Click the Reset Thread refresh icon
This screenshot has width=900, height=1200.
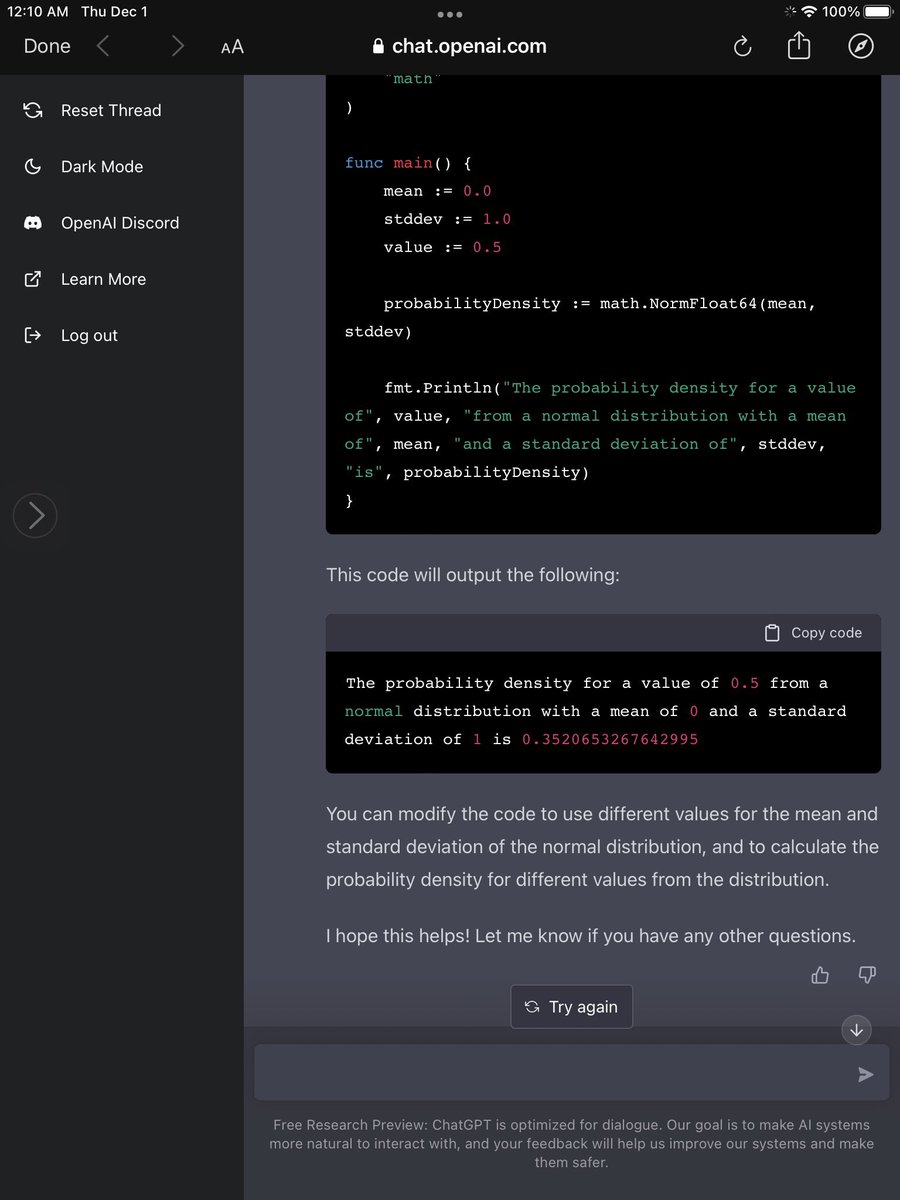(33, 110)
